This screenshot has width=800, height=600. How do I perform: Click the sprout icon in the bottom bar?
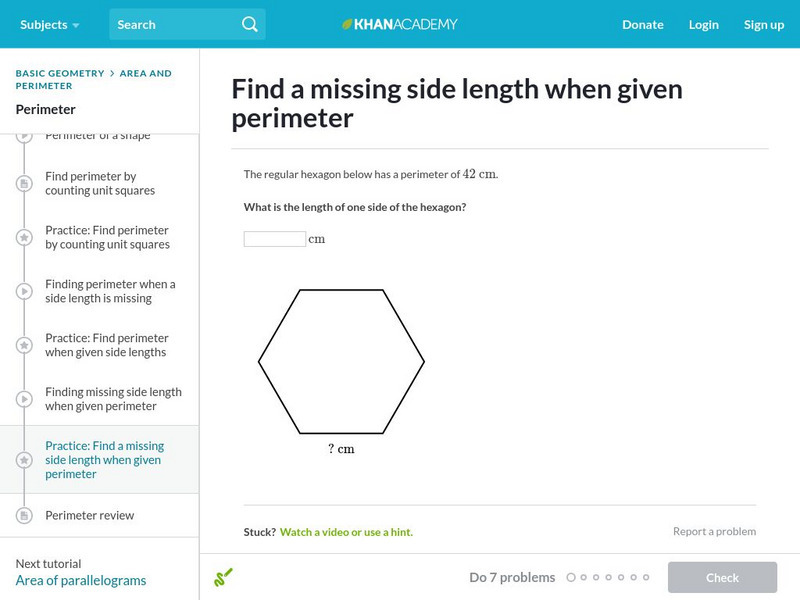tap(225, 577)
